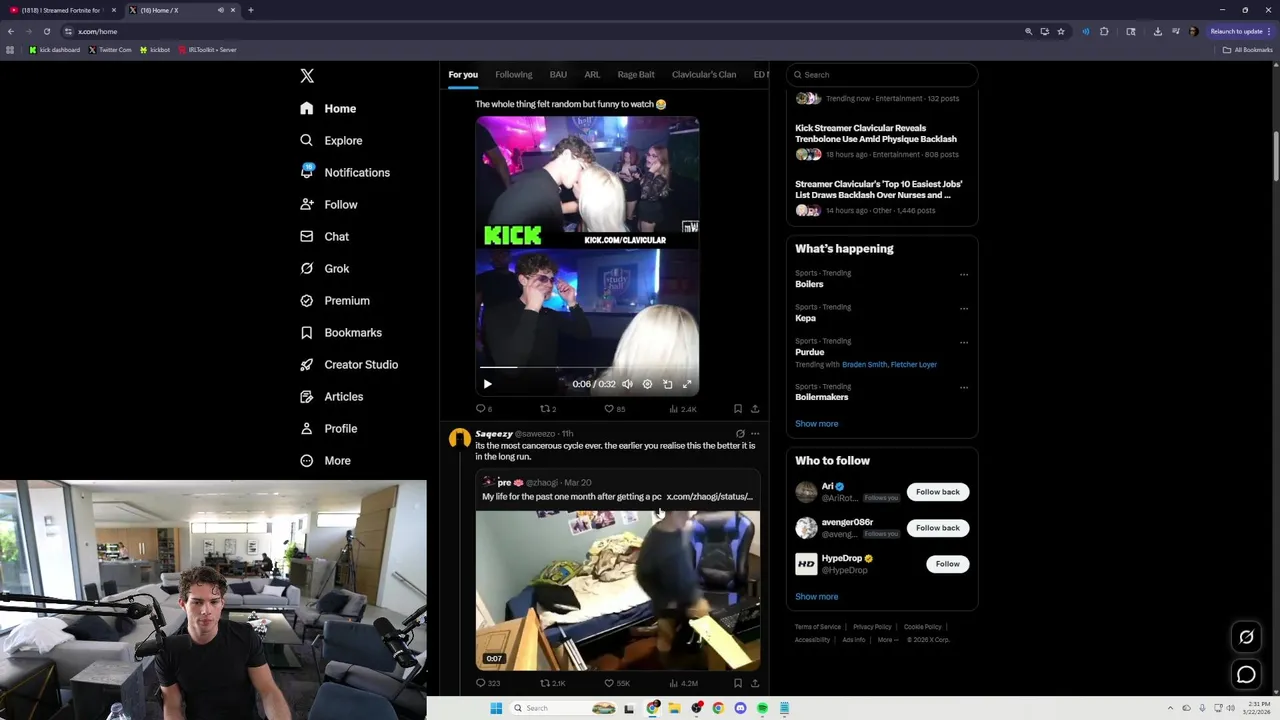Viewport: 1280px width, 720px height.
Task: Share Saqeezy's post
Action: tap(755, 683)
